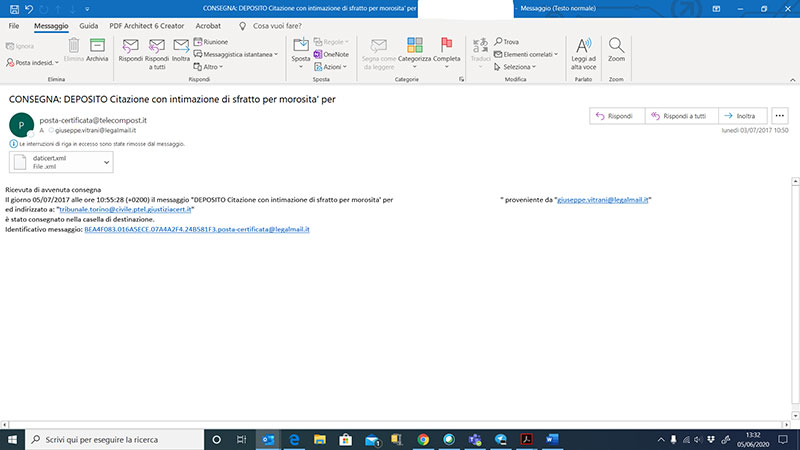Open the daticert.xml attachment dropdown arrow
The width and height of the screenshot is (800, 450).
(x=106, y=162)
